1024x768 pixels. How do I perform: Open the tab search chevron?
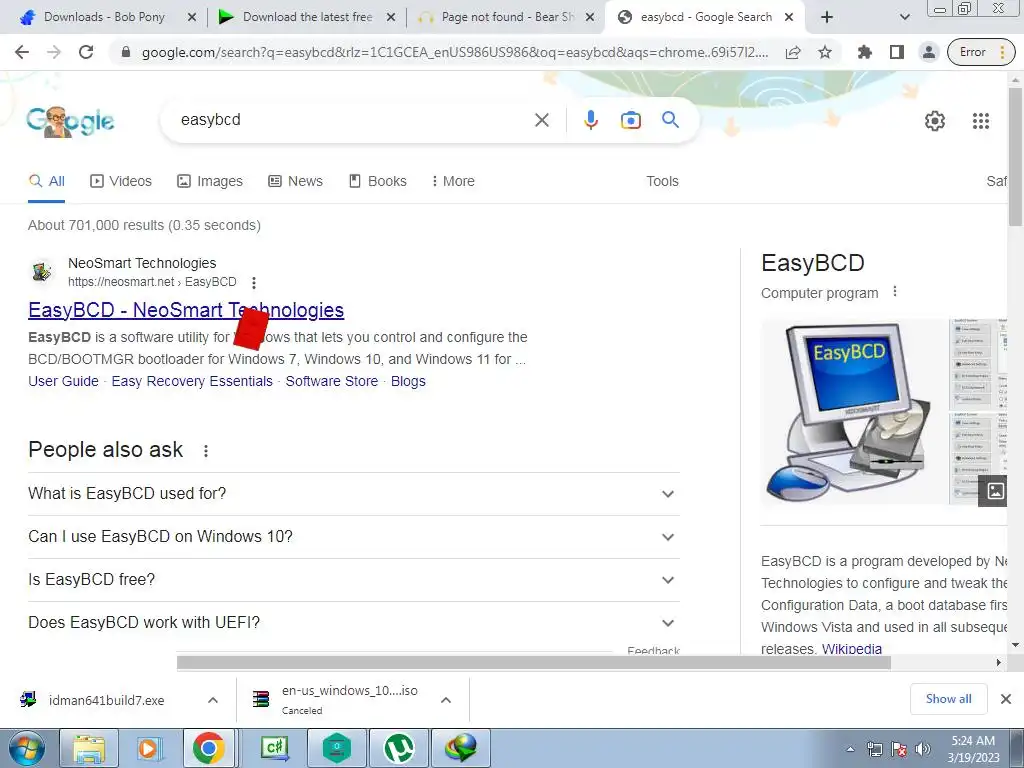pyautogui.click(x=904, y=17)
